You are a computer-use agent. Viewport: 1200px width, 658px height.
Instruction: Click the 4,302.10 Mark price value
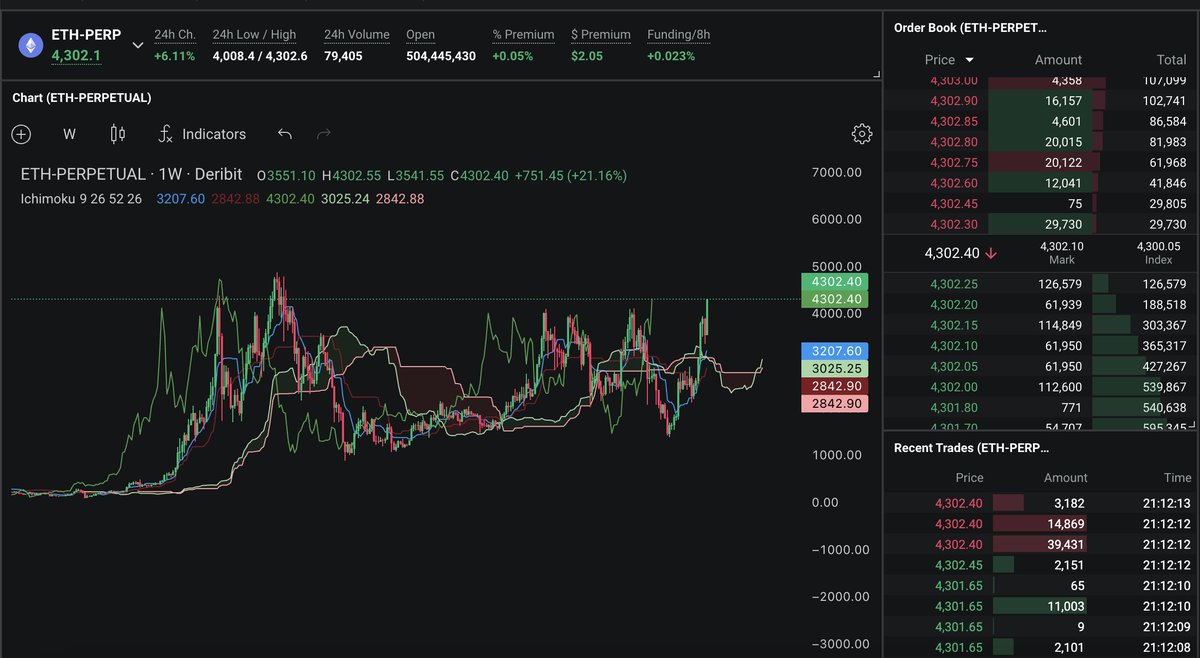1061,246
